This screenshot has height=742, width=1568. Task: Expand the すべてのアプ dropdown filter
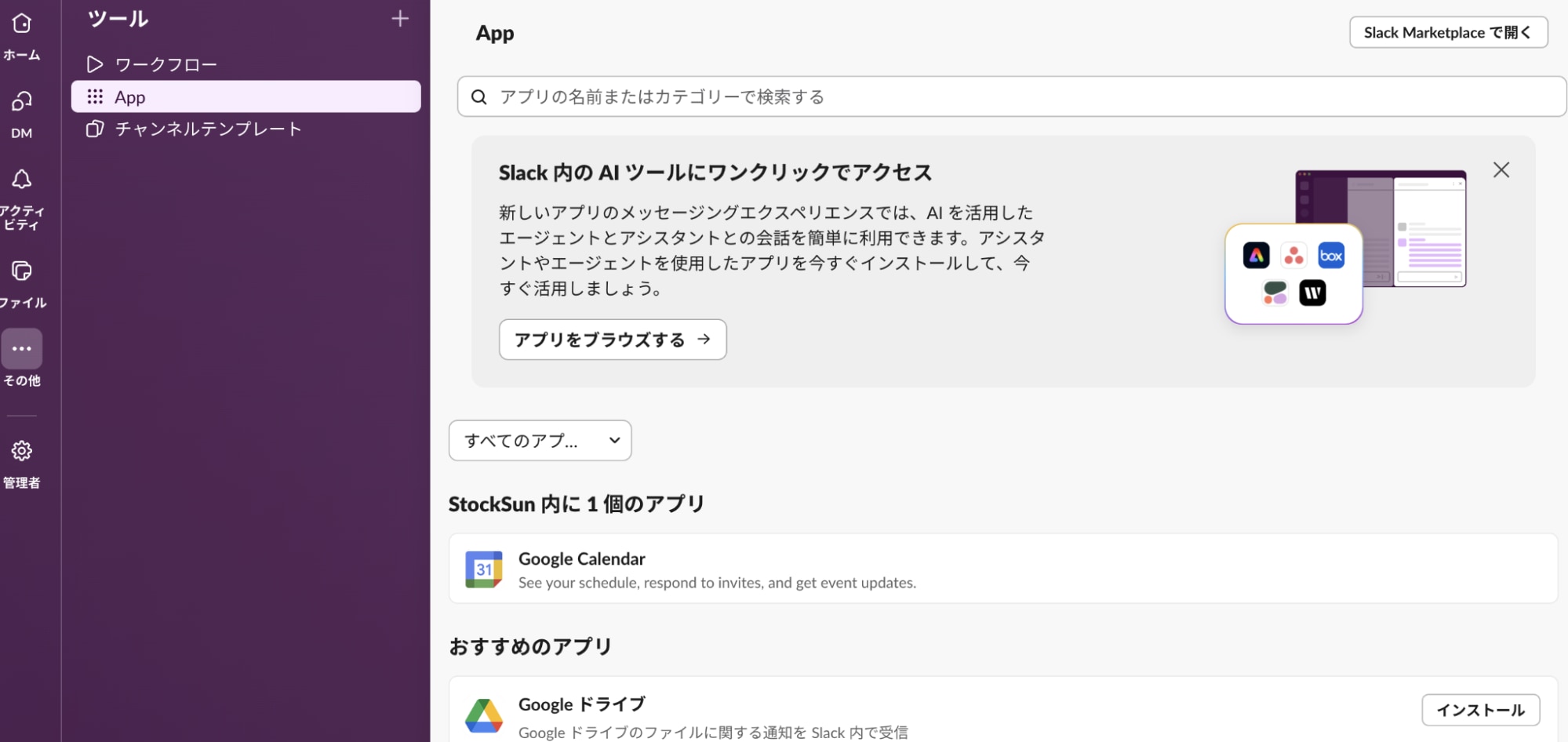(x=539, y=440)
